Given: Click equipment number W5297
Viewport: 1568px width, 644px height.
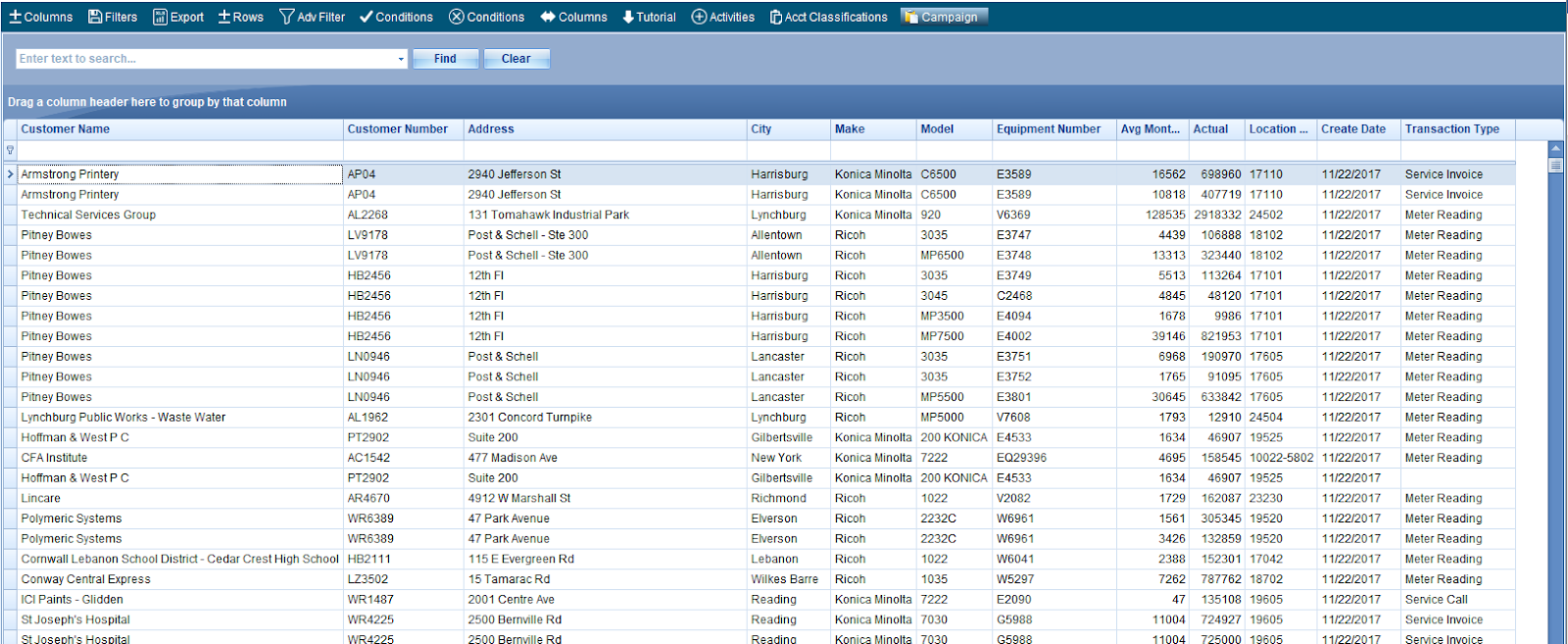Looking at the screenshot, I should click(1015, 579).
